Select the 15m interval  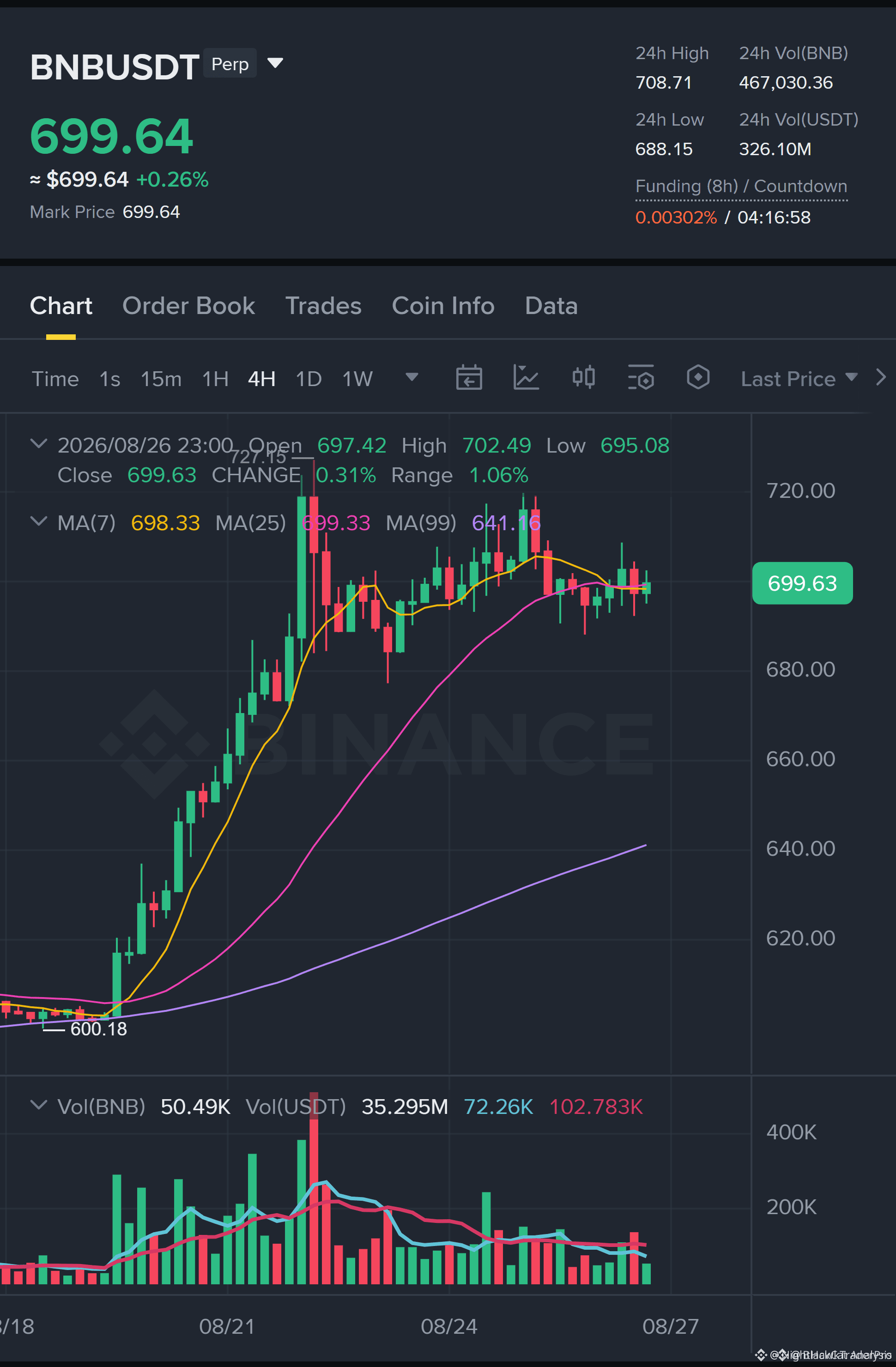161,379
